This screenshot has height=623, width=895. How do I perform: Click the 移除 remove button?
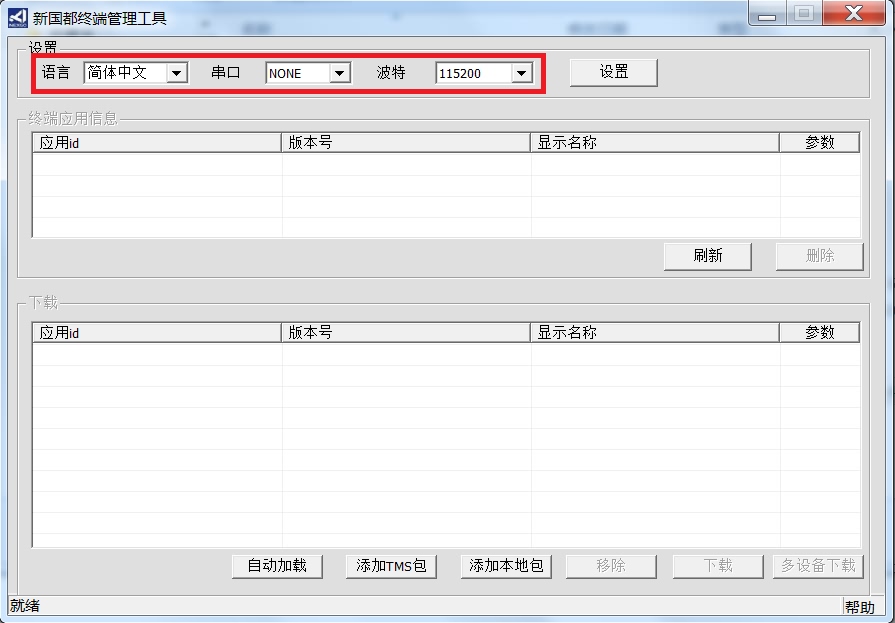click(x=611, y=566)
